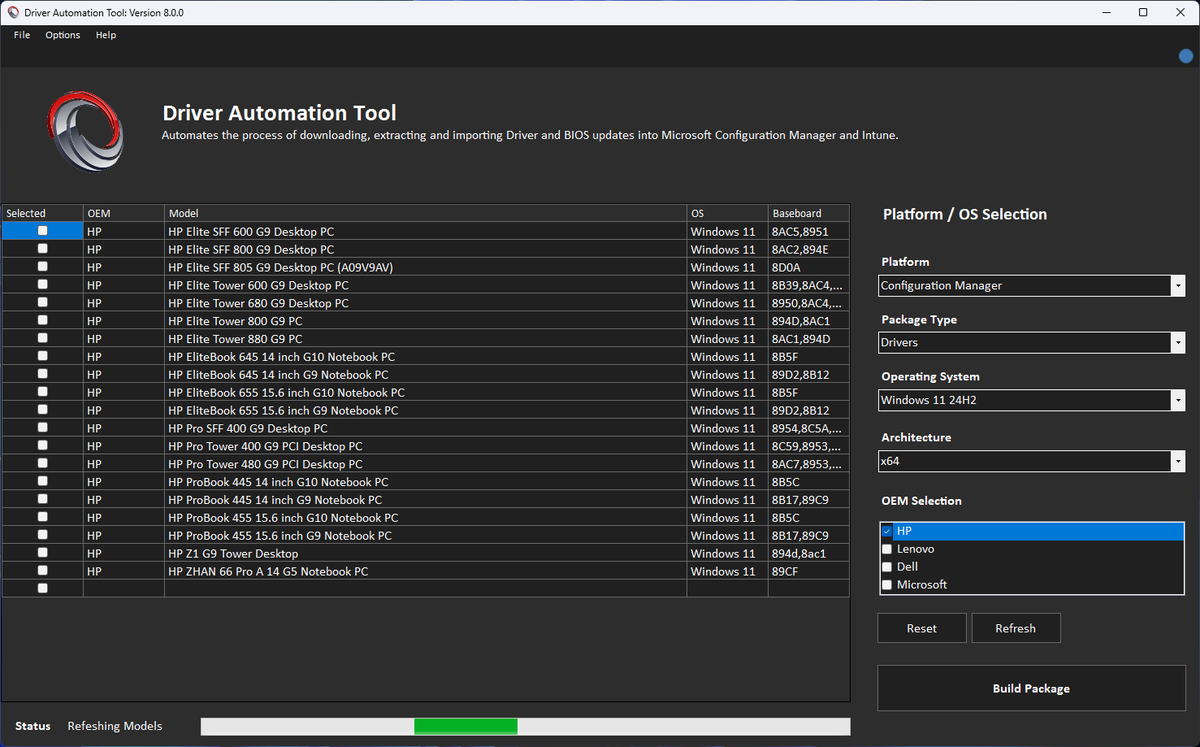The width and height of the screenshot is (1200, 747).
Task: Click HP ProBook 455 15.6 inch G10 Notebook PC
Action: click(x=283, y=518)
